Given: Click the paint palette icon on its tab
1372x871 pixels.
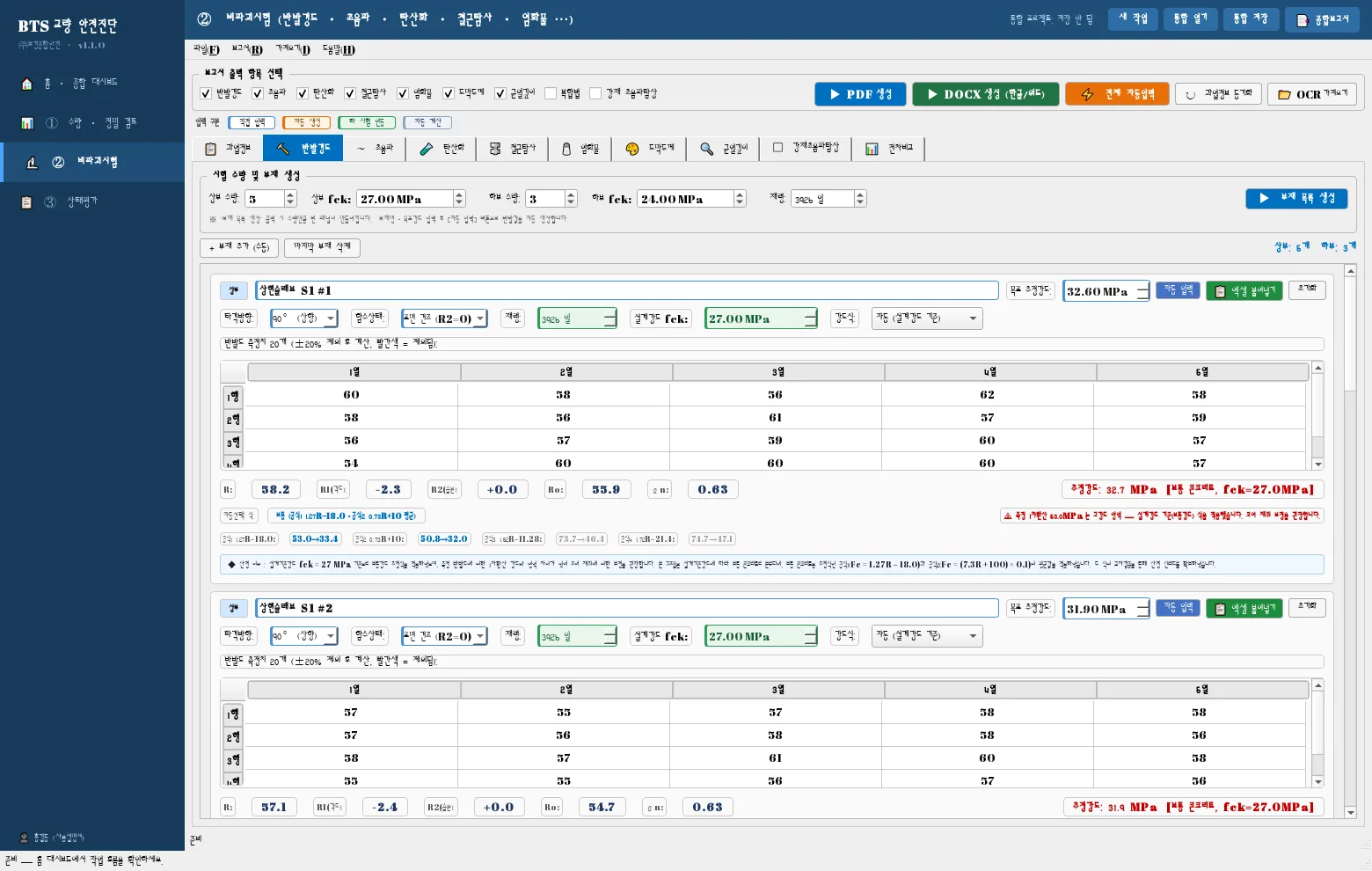Looking at the screenshot, I should (x=632, y=149).
